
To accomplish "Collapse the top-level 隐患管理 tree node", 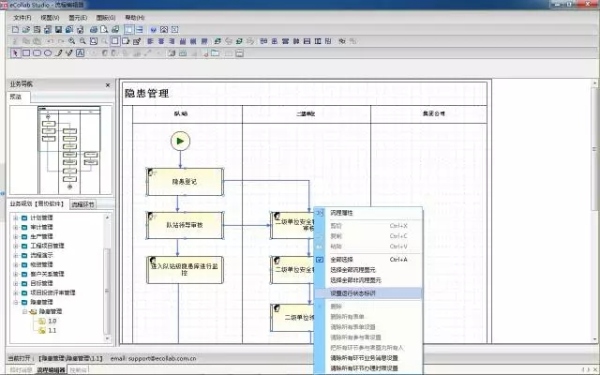I will click(x=16, y=302).
